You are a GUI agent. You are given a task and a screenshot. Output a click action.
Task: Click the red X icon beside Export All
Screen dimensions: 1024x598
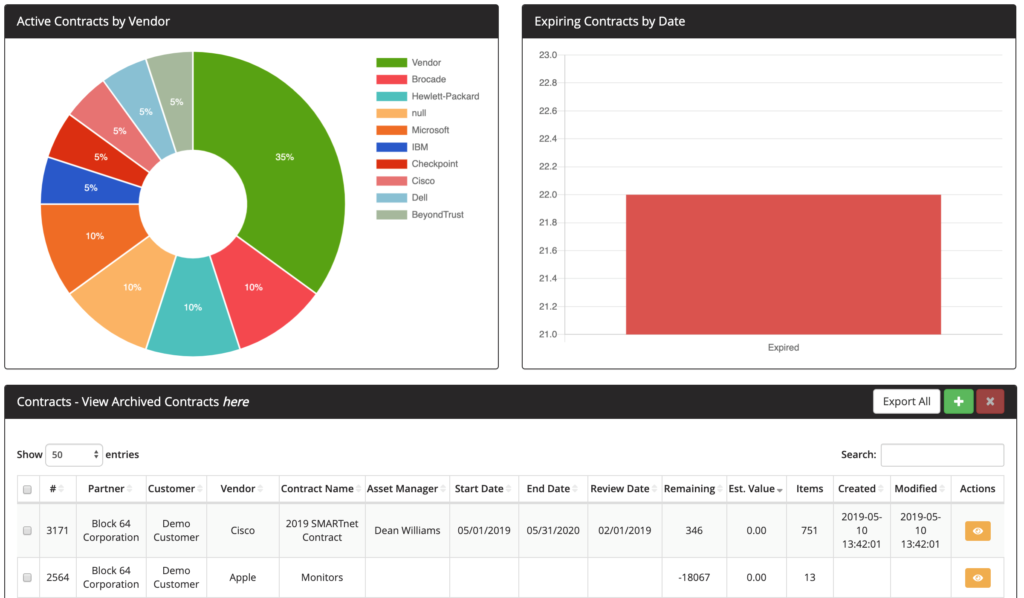(x=990, y=401)
